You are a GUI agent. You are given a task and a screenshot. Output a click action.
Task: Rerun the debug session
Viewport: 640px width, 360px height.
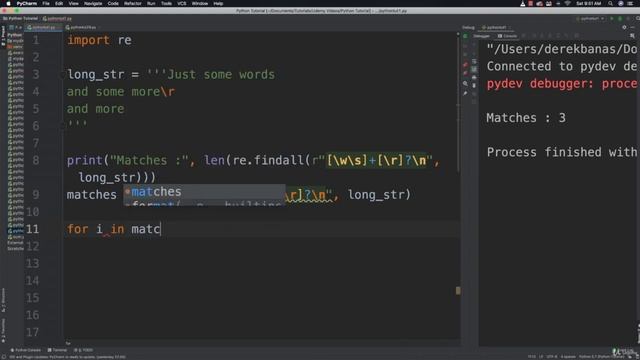pyautogui.click(x=465, y=36)
